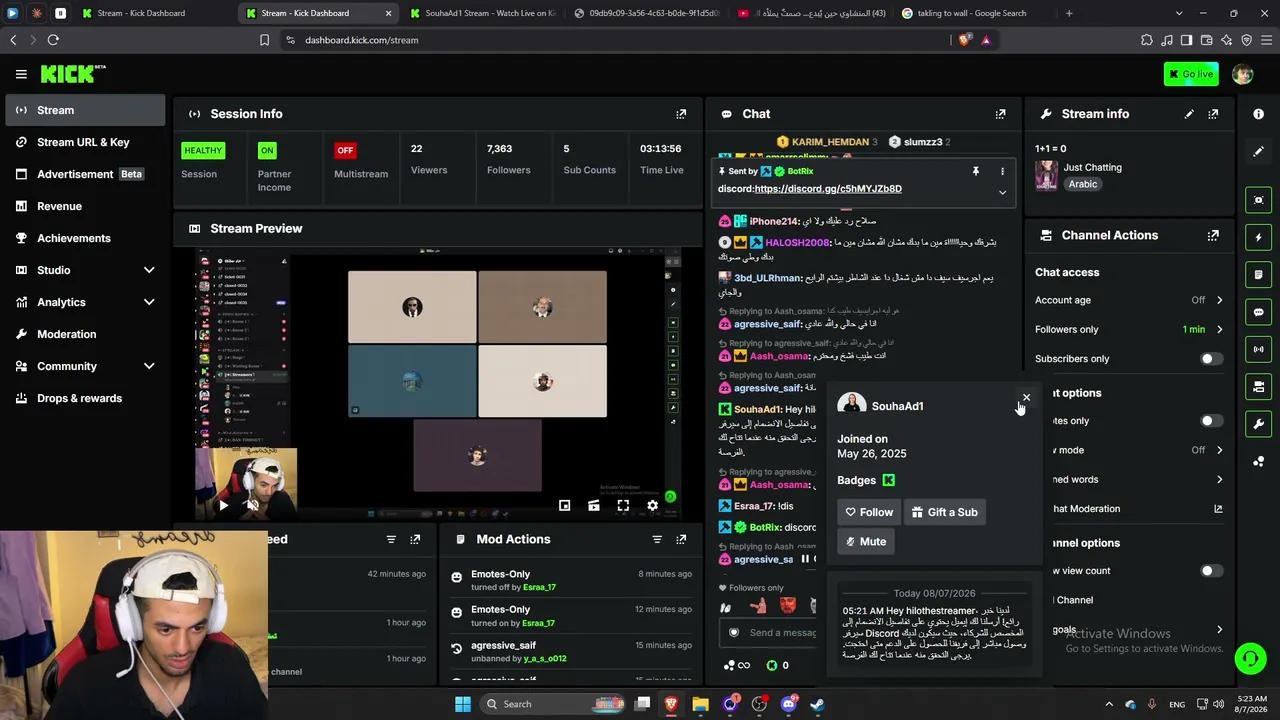Image resolution: width=1280 pixels, height=720 pixels.
Task: Pop out the Stream info panel
Action: (x=1213, y=114)
